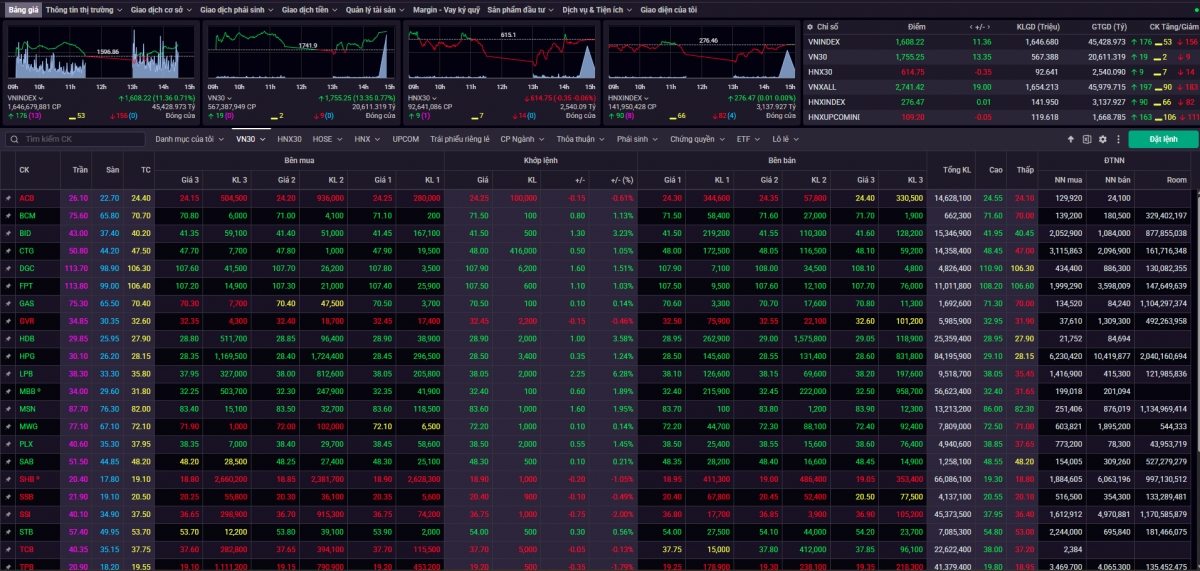The image size is (1200, 571).
Task: Select VNXALL row in index table
Action: (1002, 87)
